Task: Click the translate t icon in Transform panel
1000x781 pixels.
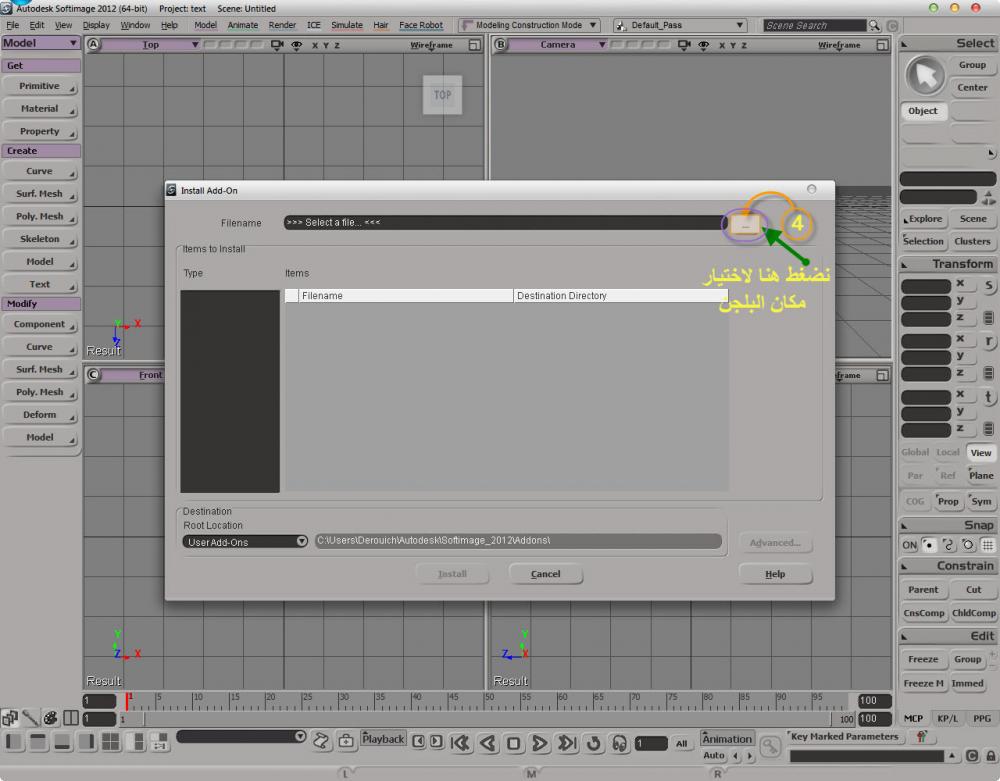Action: point(989,397)
